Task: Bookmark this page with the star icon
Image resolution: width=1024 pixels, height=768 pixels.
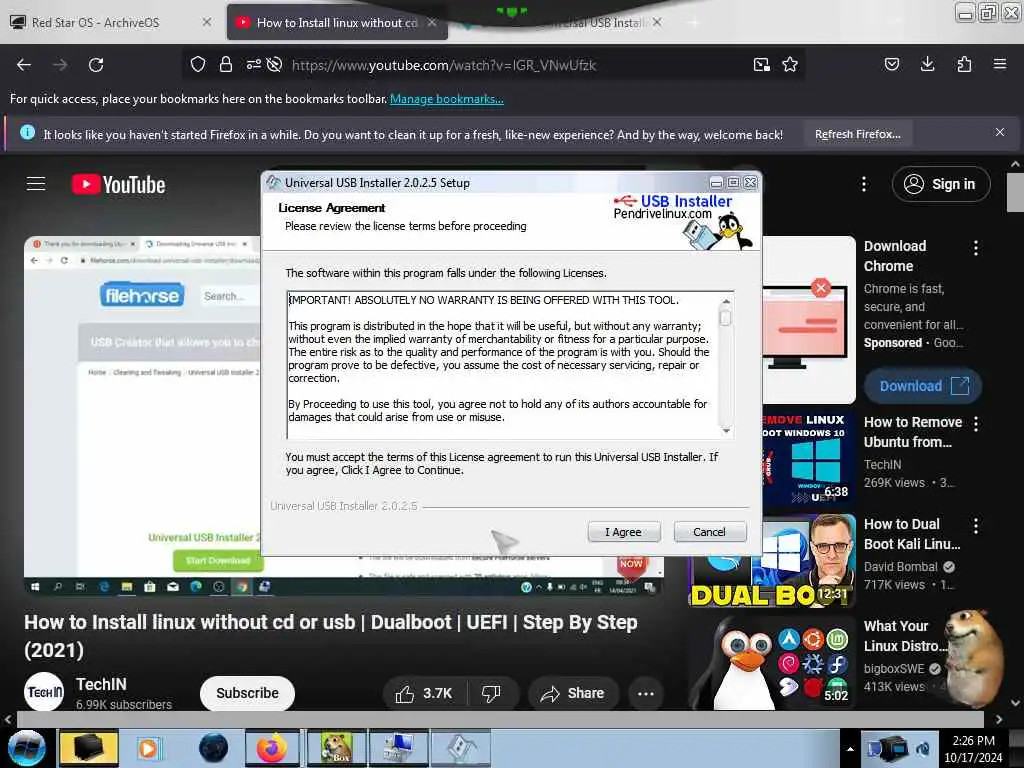Action: [x=790, y=65]
